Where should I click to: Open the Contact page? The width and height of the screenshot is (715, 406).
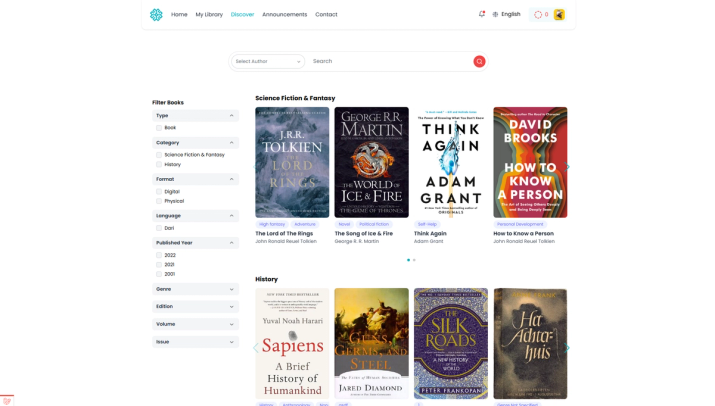point(326,15)
